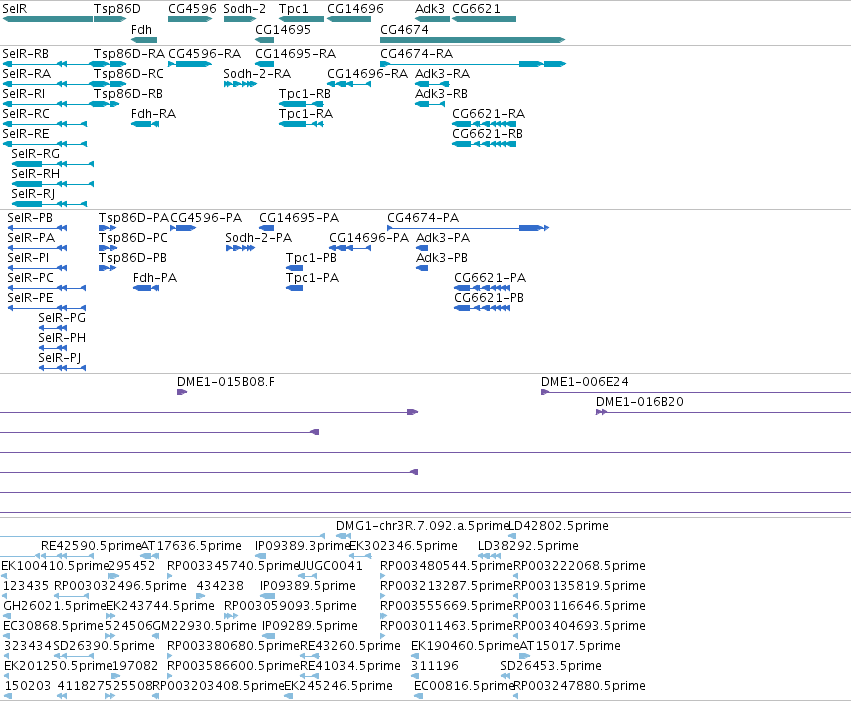
Task: Select the Sodh-2 gene label
Action: point(244,9)
